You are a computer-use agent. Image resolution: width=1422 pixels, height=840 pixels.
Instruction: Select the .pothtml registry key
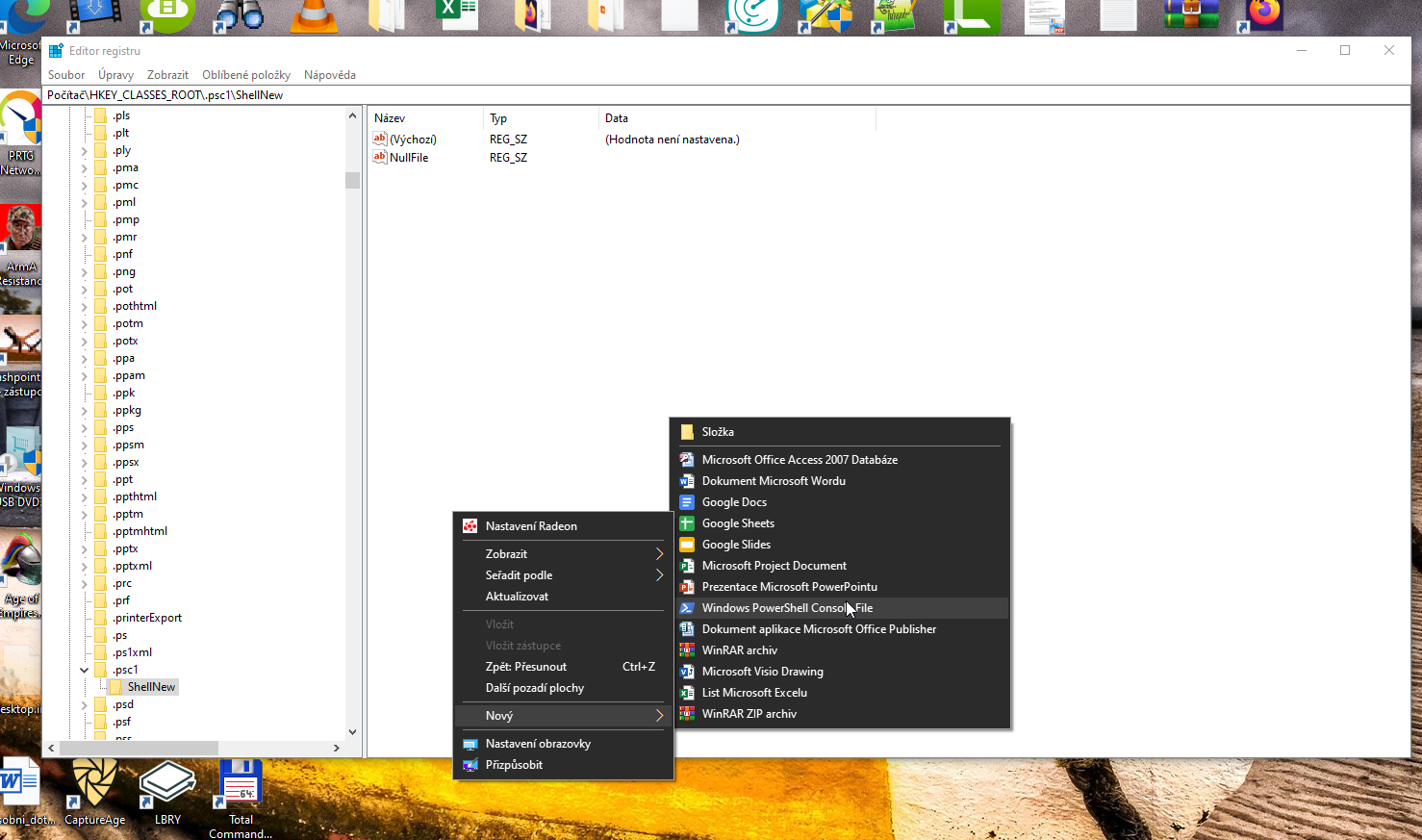click(x=135, y=306)
